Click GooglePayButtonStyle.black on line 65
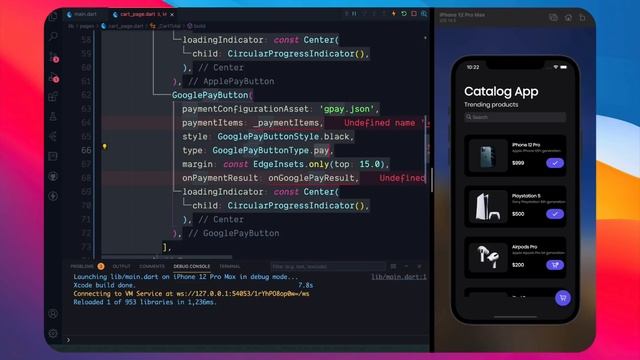Screen dimensions: 640x360 [x=284, y=137]
